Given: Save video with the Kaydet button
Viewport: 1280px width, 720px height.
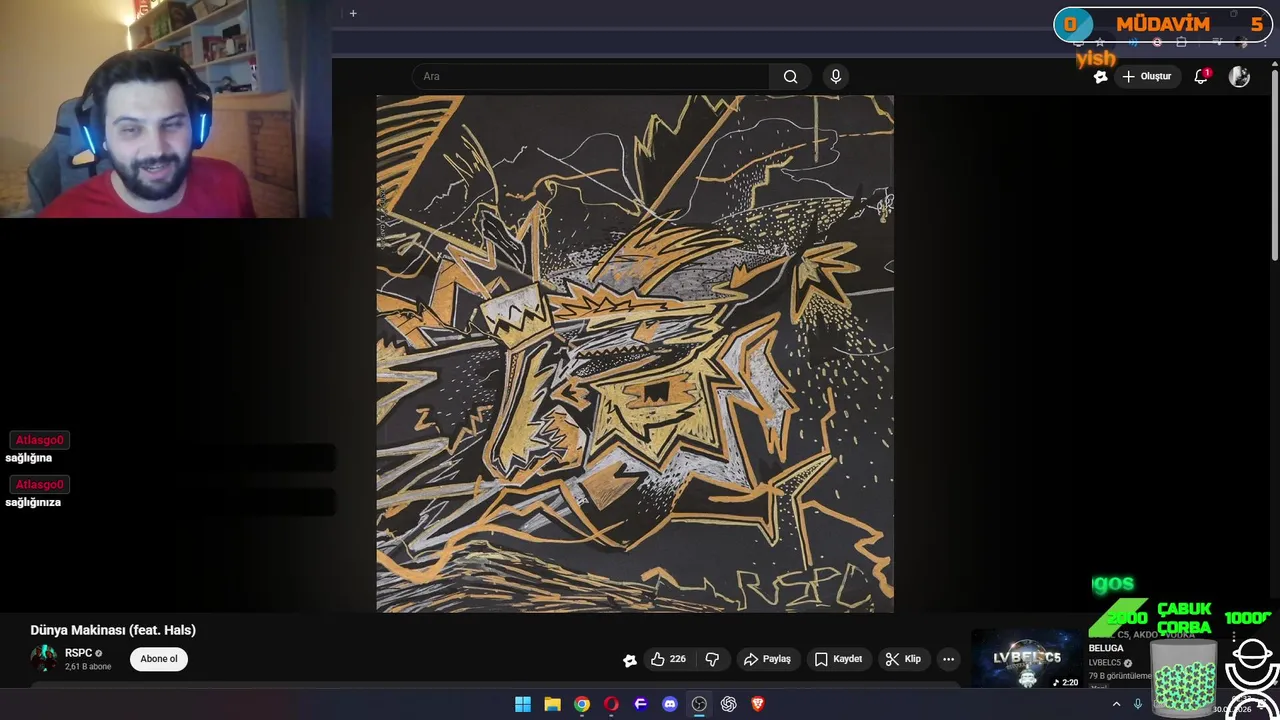Looking at the screenshot, I should pyautogui.click(x=838, y=659).
